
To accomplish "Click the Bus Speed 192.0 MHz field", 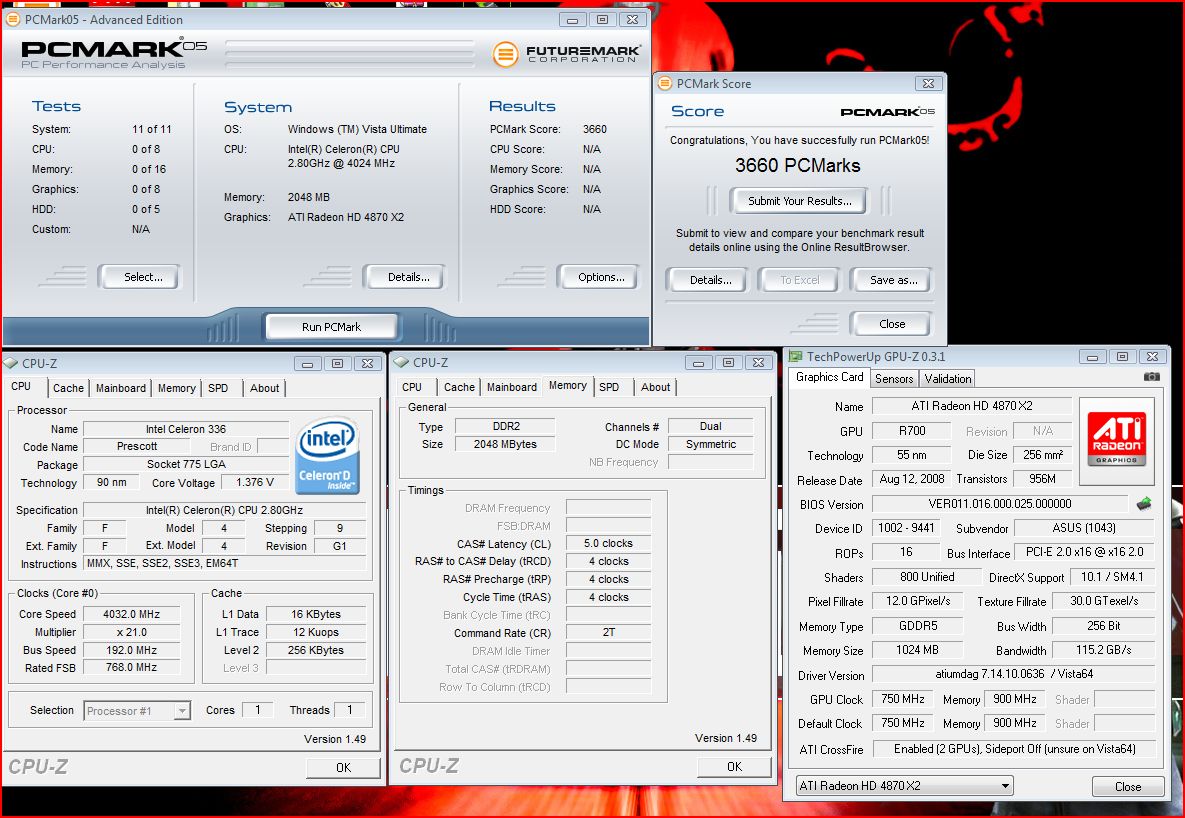I will [x=131, y=649].
